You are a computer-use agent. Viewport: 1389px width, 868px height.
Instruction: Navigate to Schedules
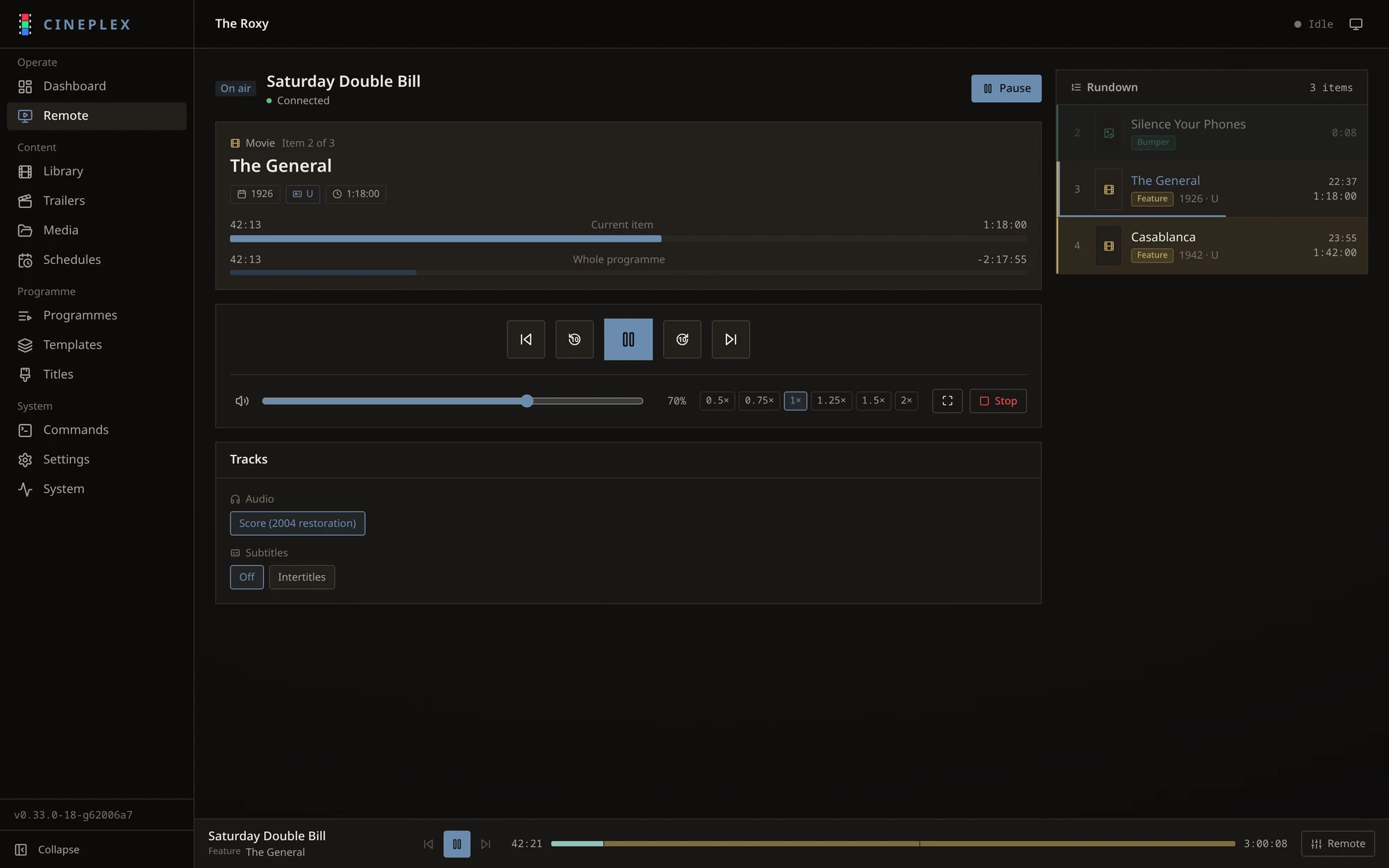[x=97, y=260]
